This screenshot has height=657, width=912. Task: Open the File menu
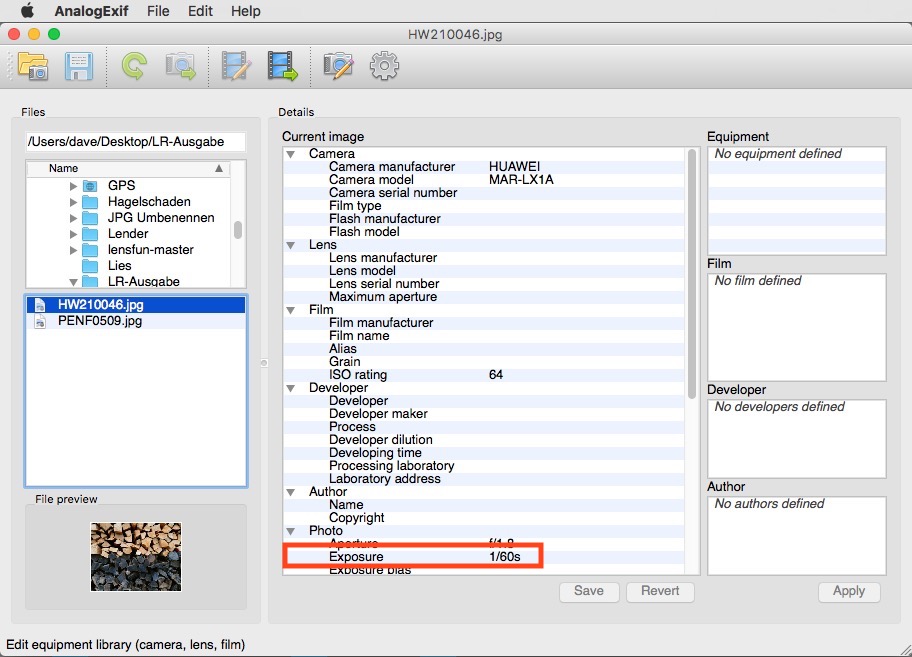point(157,11)
